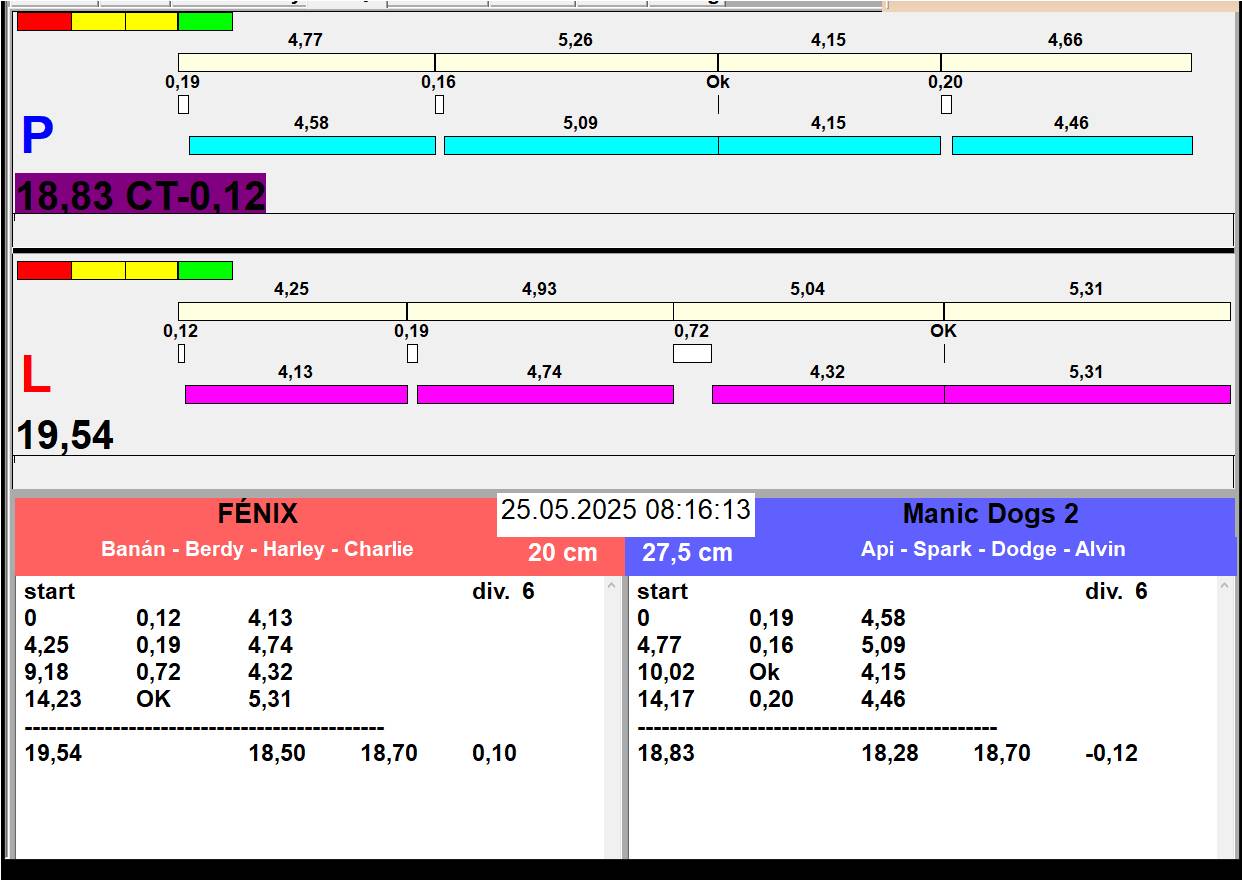This screenshot has height=880, width=1242.
Task: Select the FÉNIX team name header
Action: (x=258, y=514)
